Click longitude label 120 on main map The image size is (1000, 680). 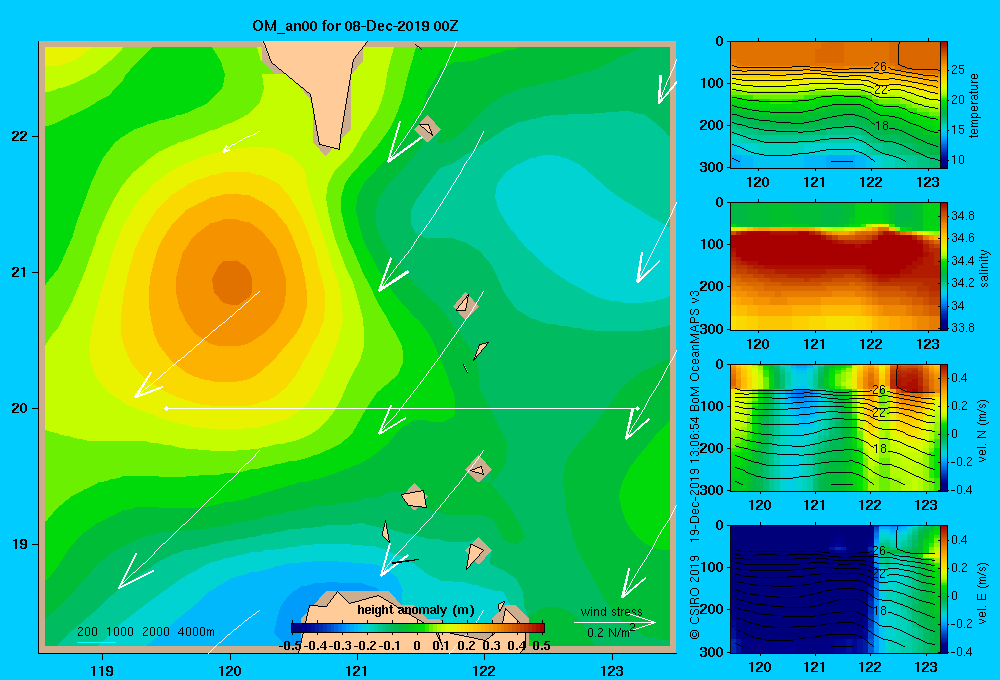pyautogui.click(x=230, y=670)
